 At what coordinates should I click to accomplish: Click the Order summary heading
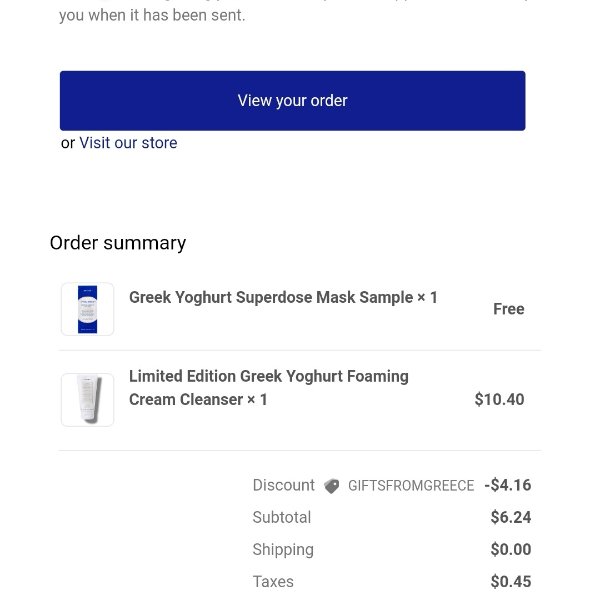click(x=118, y=243)
